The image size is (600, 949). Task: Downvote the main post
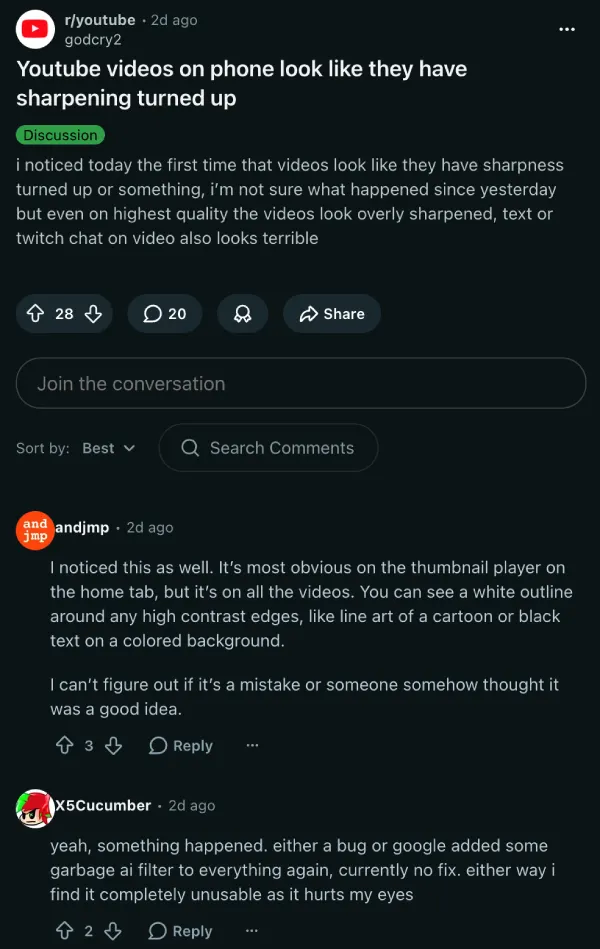click(93, 314)
